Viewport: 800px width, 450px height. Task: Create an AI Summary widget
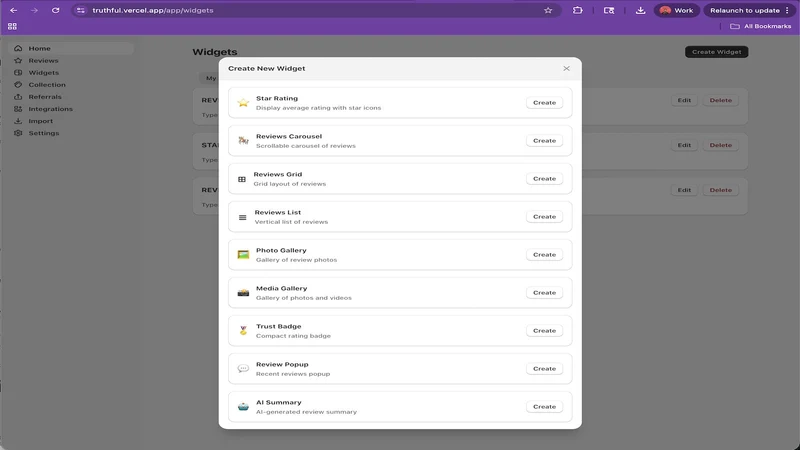tap(544, 407)
